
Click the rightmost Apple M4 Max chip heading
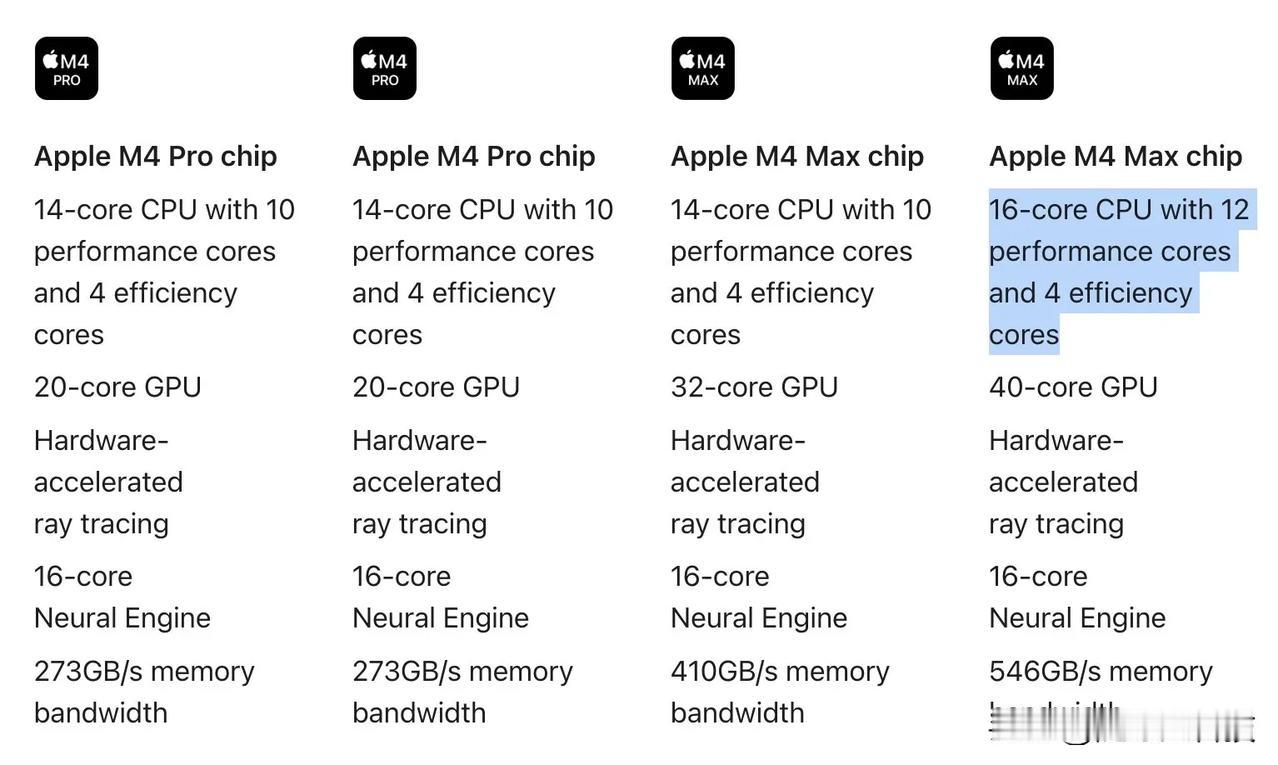click(1115, 156)
